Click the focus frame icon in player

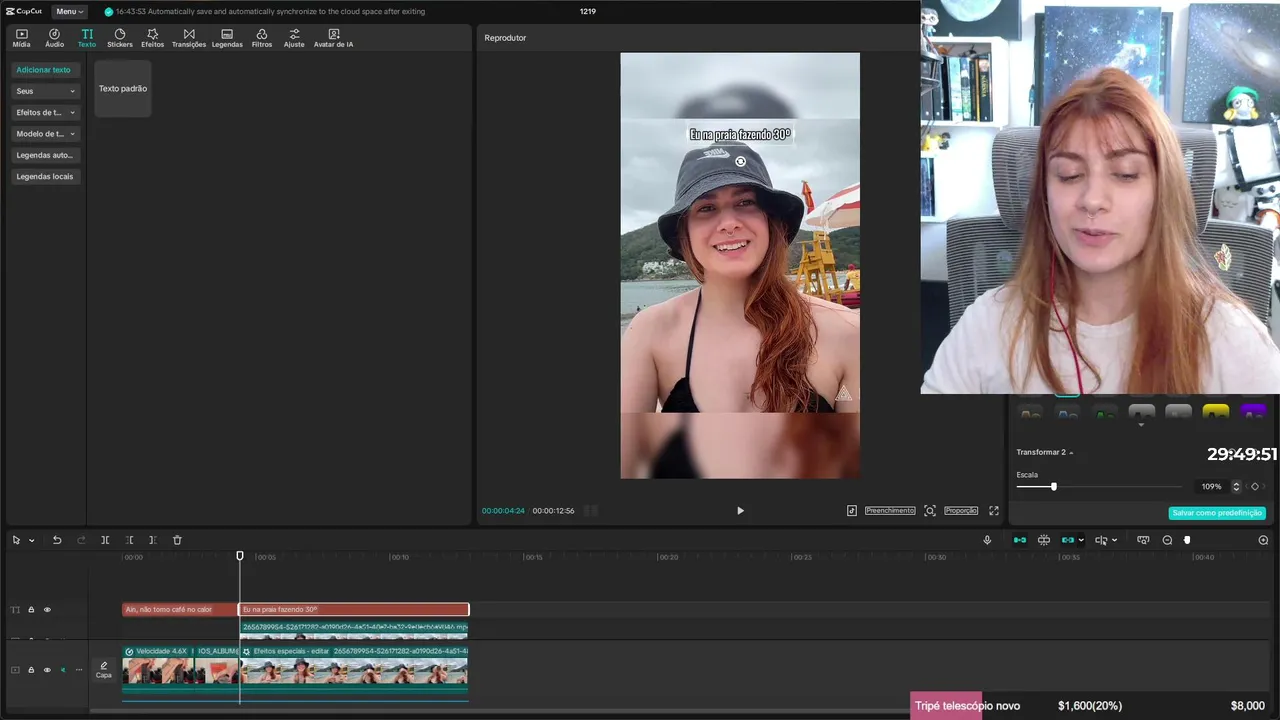pyautogui.click(x=930, y=510)
